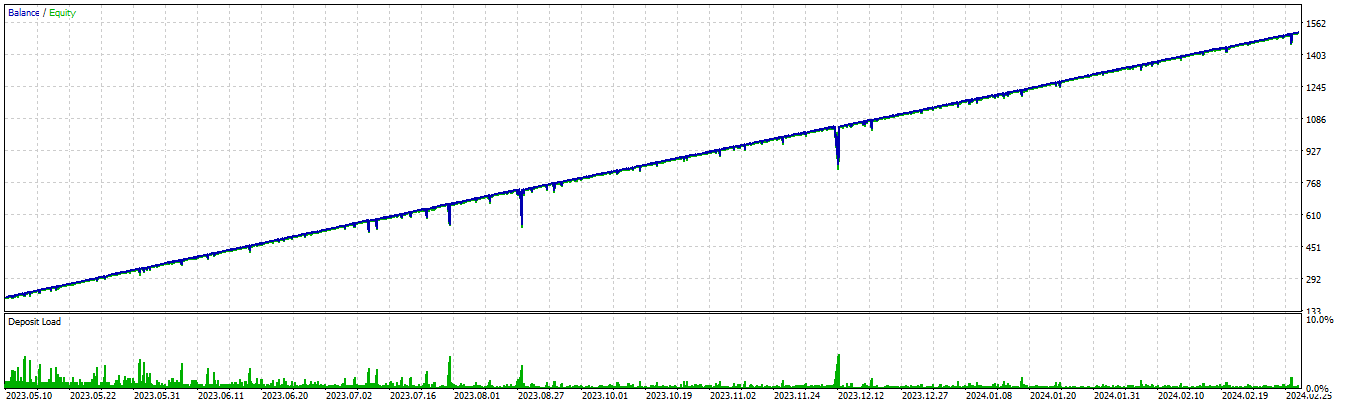Click the 2023.12.12 date label

coord(861,397)
